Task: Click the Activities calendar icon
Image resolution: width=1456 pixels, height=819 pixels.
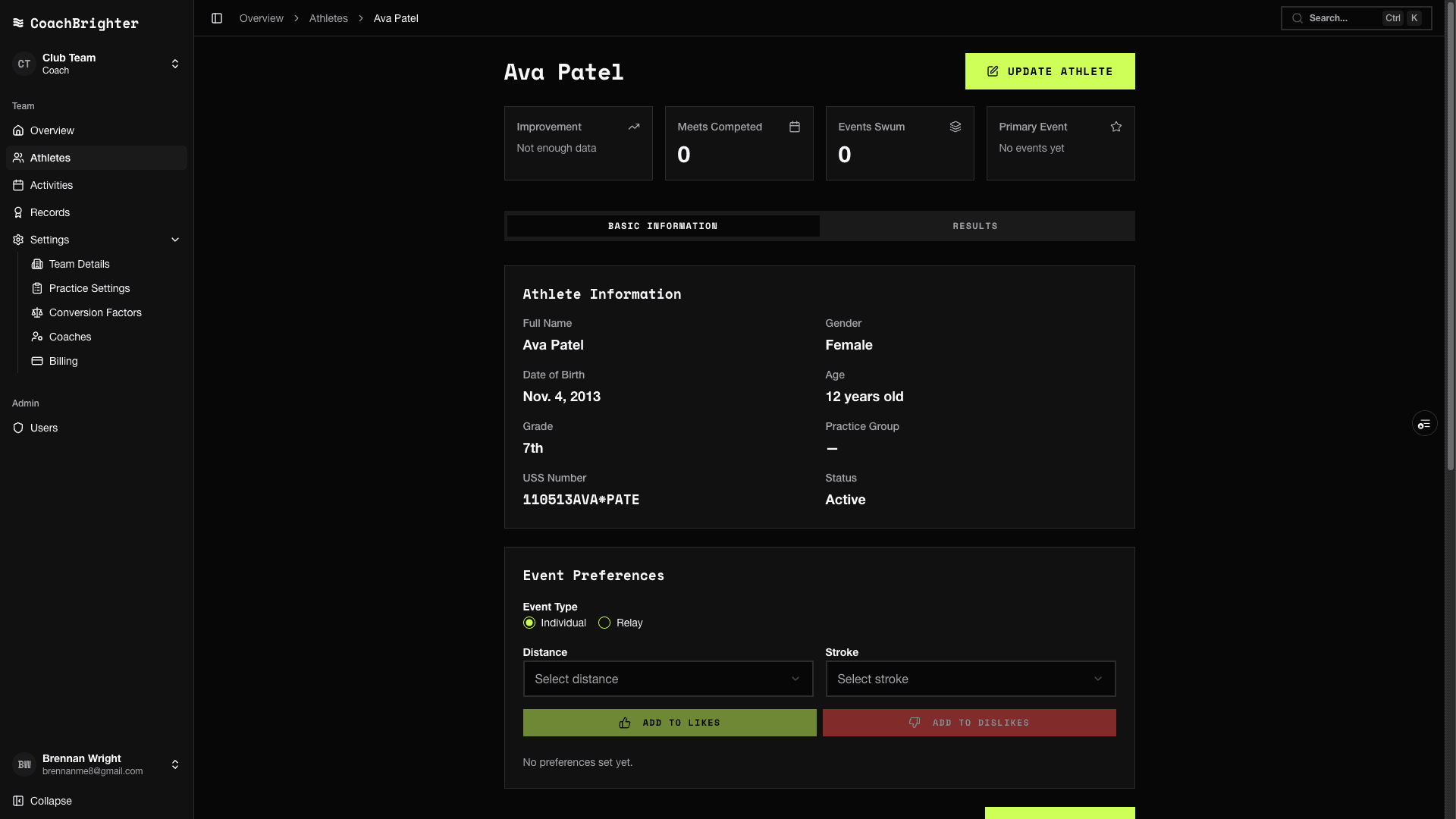Action: (18, 185)
